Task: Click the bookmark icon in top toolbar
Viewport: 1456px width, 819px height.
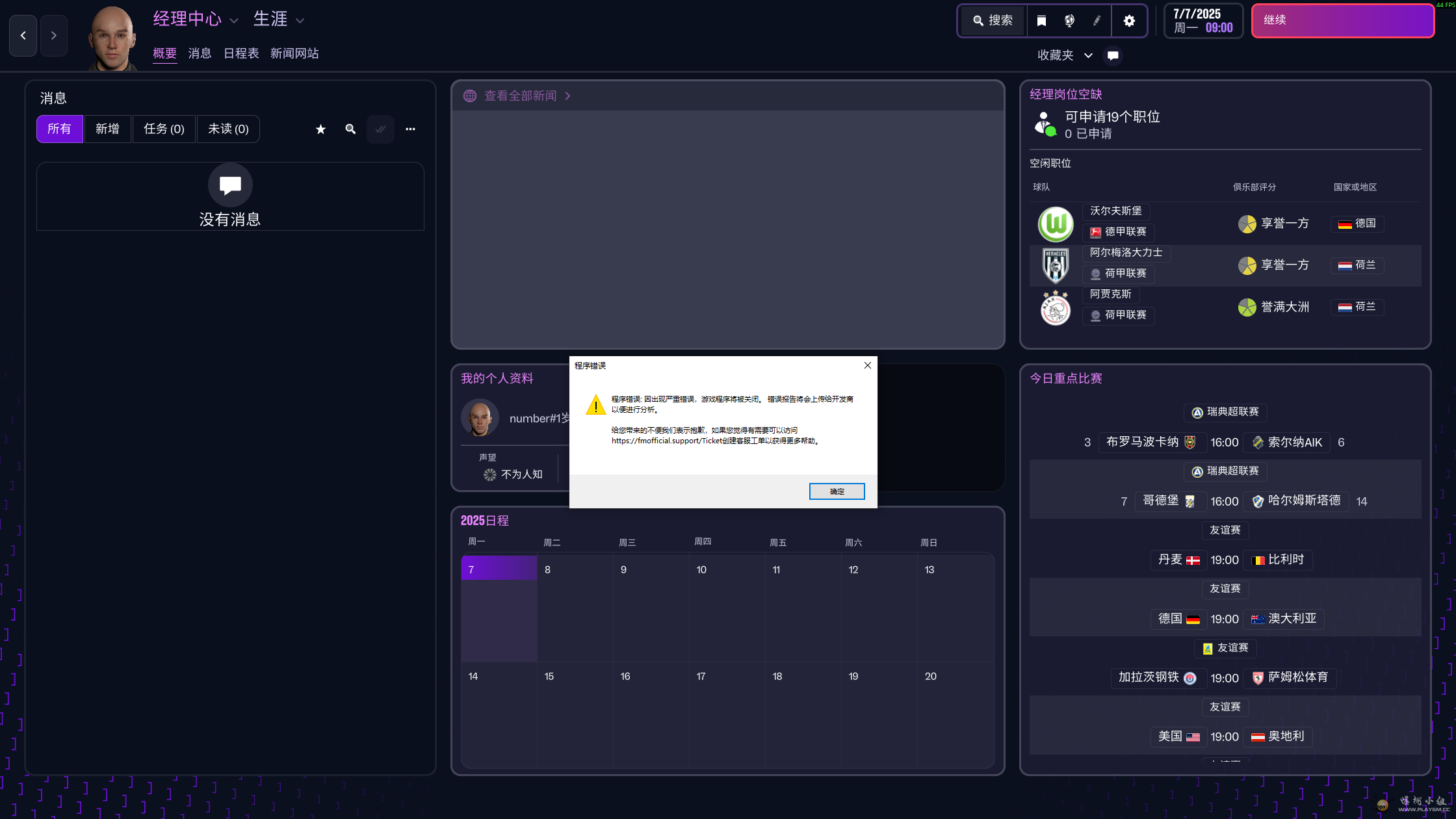Action: click(x=1041, y=21)
